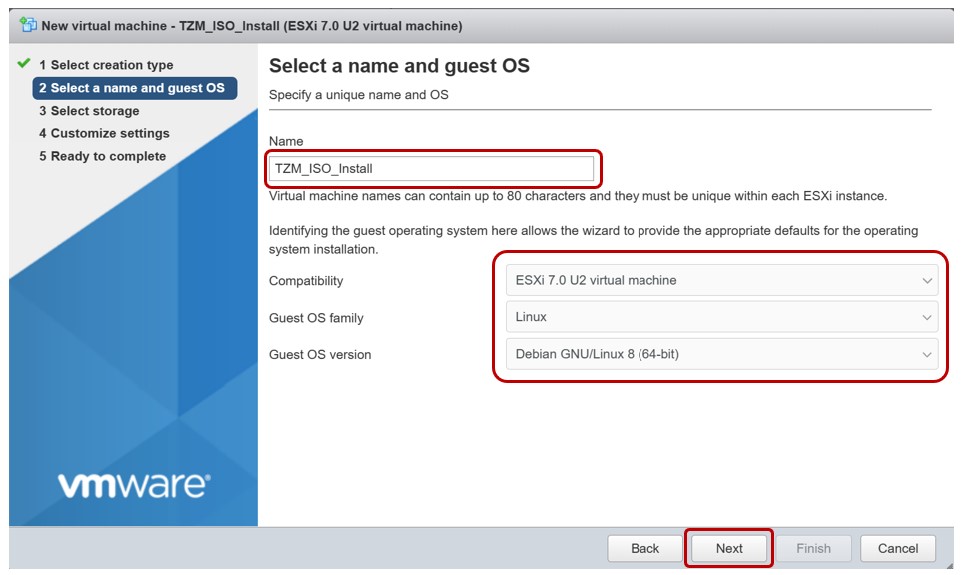Open the Guest OS version dropdown
The image size is (964, 575).
(x=721, y=353)
